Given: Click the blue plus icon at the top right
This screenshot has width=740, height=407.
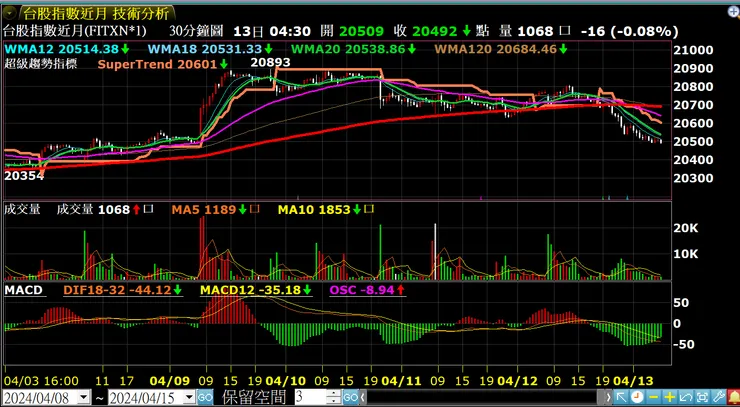Looking at the screenshot, I should click(x=734, y=12).
